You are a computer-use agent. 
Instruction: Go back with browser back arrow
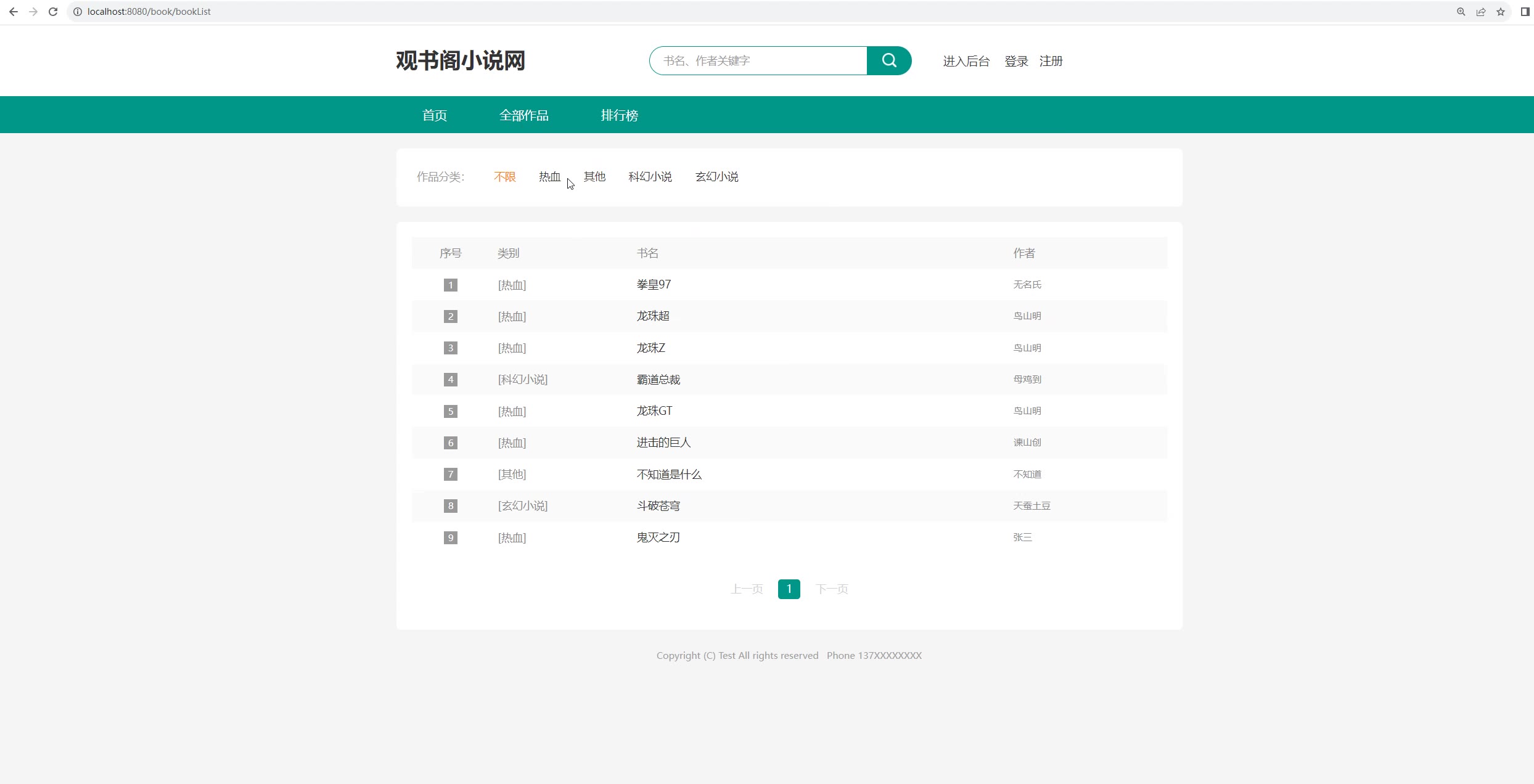(14, 12)
